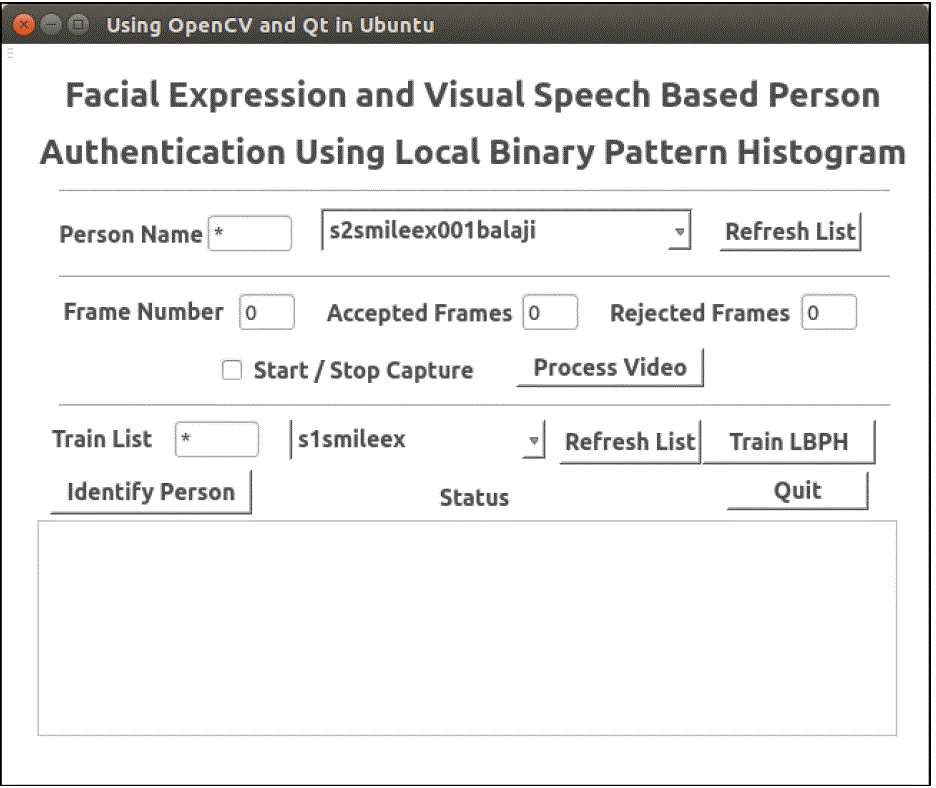This screenshot has height=788, width=936.
Task: Minimize the application window
Action: [51, 24]
